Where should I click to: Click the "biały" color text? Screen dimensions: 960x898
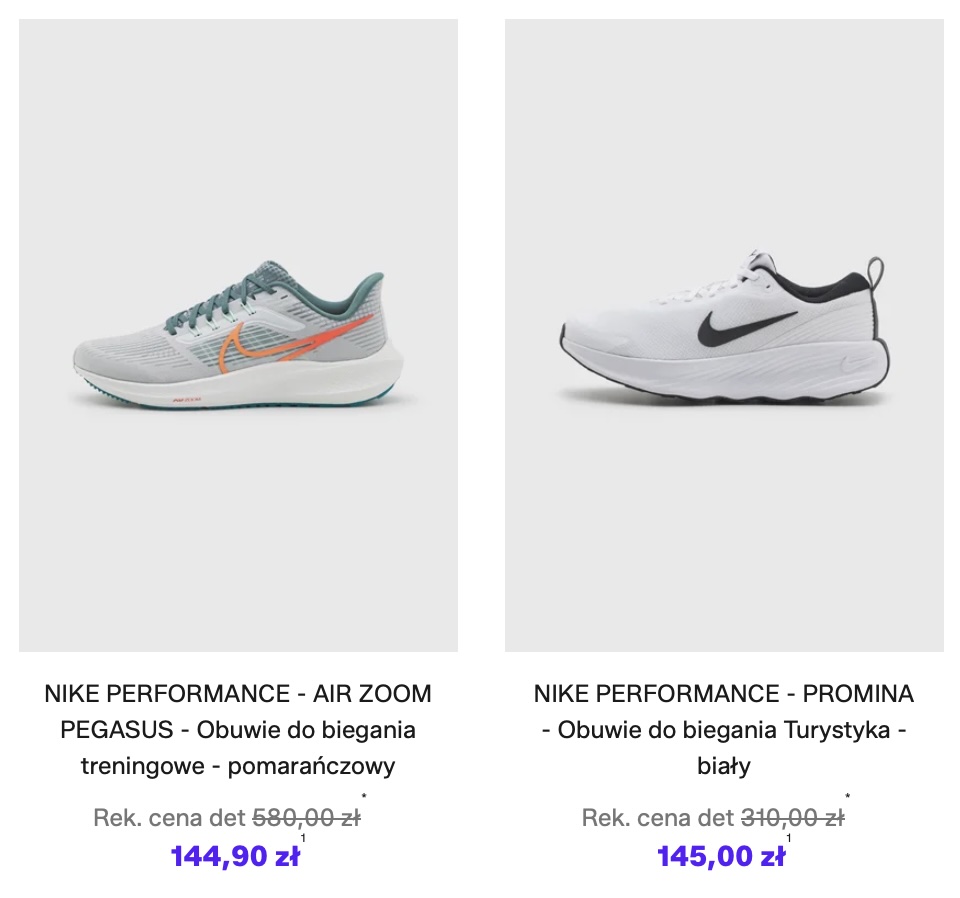click(x=723, y=767)
